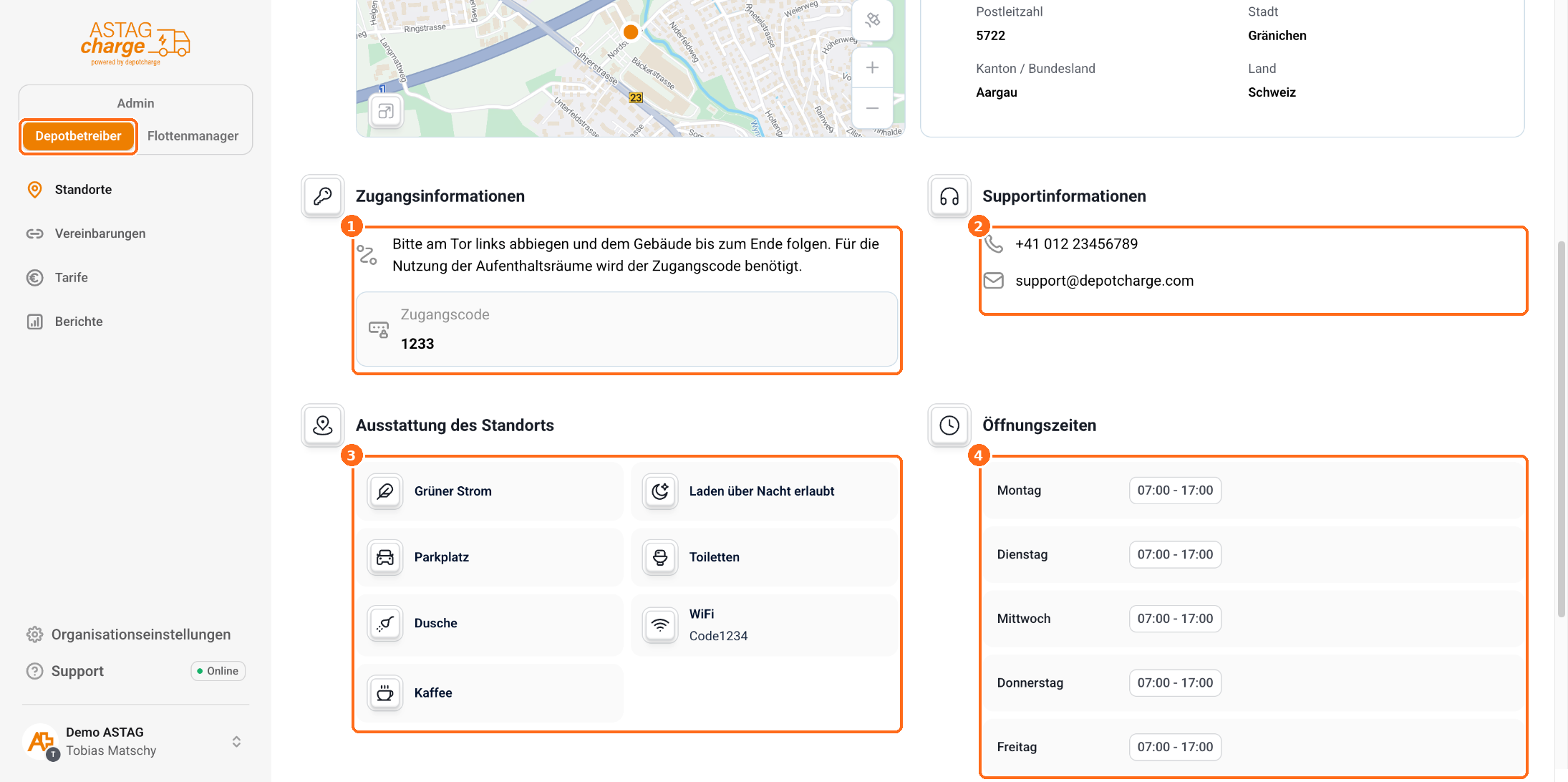The image size is (1568, 782).
Task: Click Montag hours 07:00 - 17:00
Action: (1175, 491)
